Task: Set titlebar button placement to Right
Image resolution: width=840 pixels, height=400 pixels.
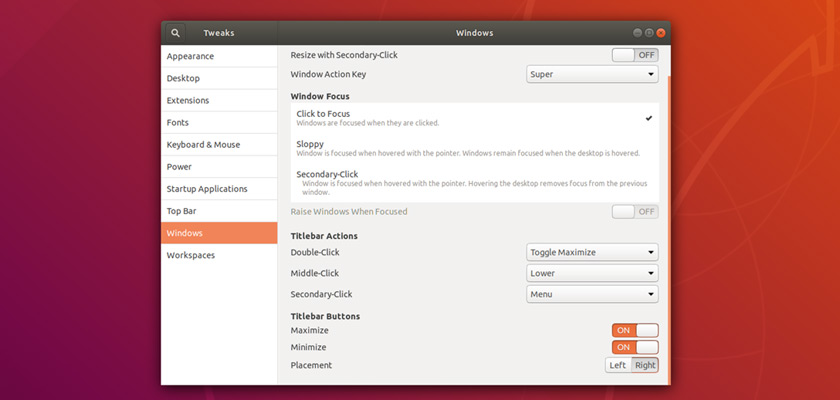Action: pyautogui.click(x=645, y=365)
